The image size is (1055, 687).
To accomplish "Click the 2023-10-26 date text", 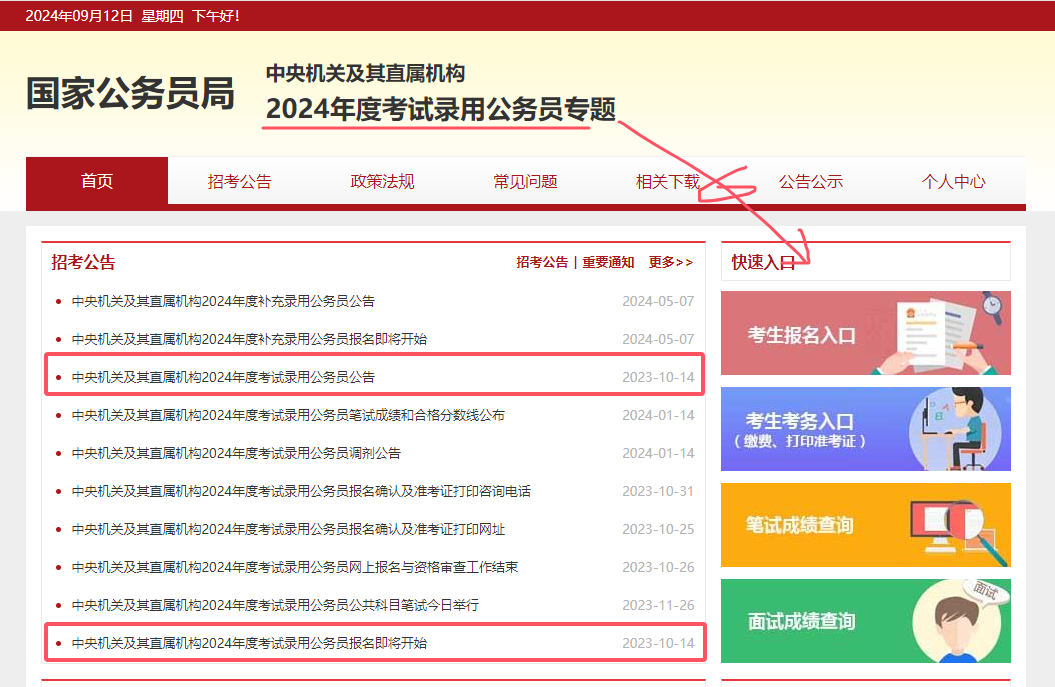I will pos(658,567).
